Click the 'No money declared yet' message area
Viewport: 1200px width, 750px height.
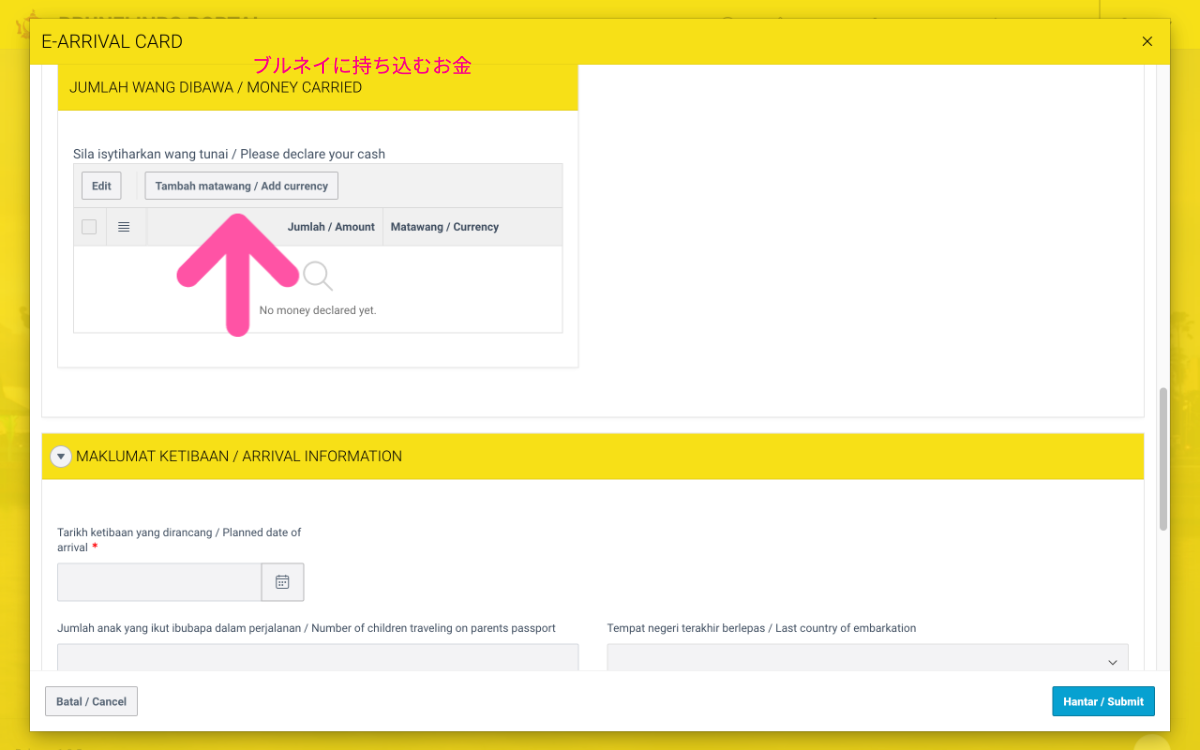(x=317, y=310)
